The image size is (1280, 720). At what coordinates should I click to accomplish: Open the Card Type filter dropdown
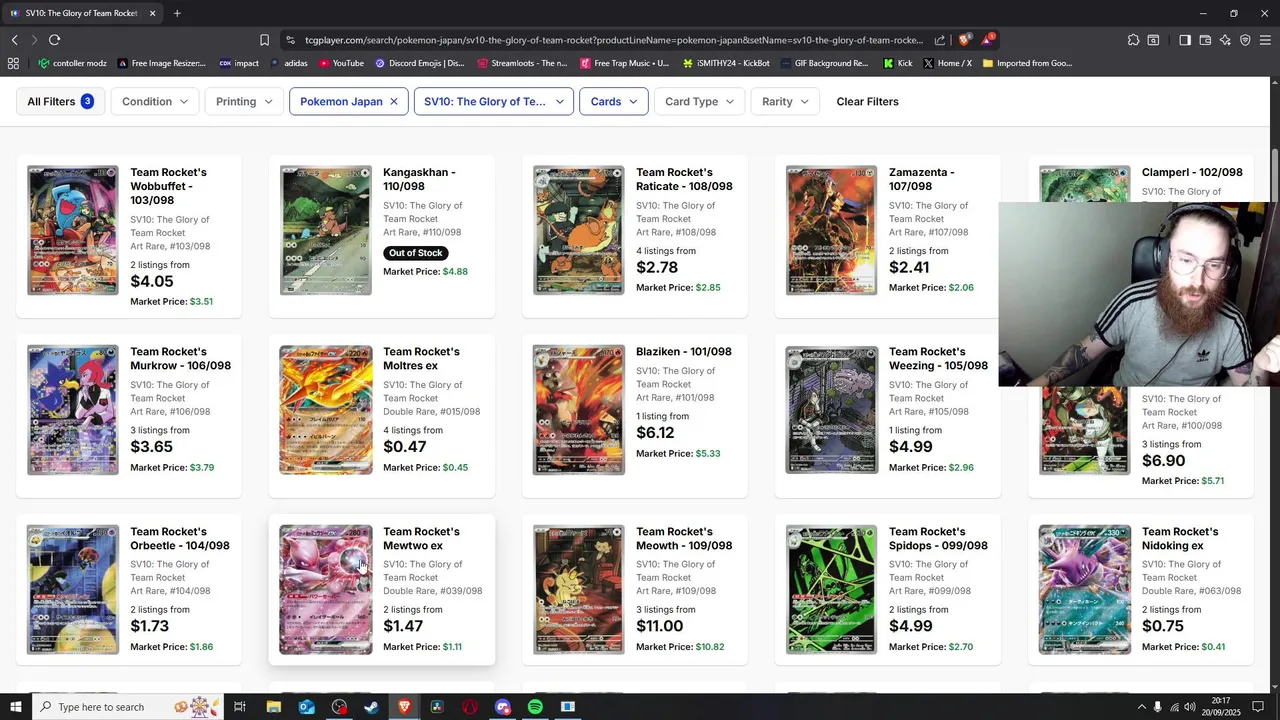click(699, 102)
